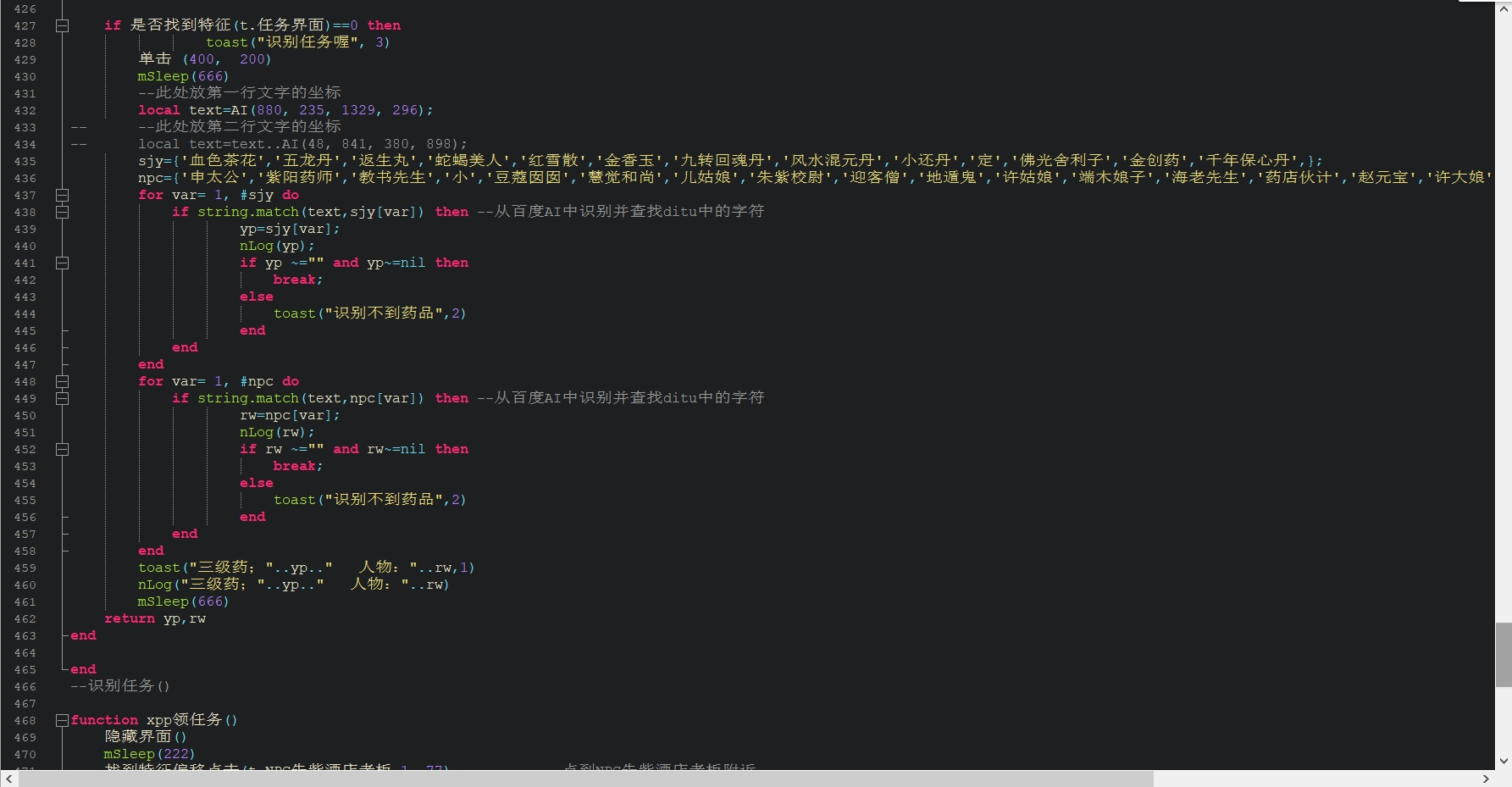Click comment '--从百度AI中识别并查找ditu中的字符' on line 438
This screenshot has height=787, width=1512.
coord(621,212)
